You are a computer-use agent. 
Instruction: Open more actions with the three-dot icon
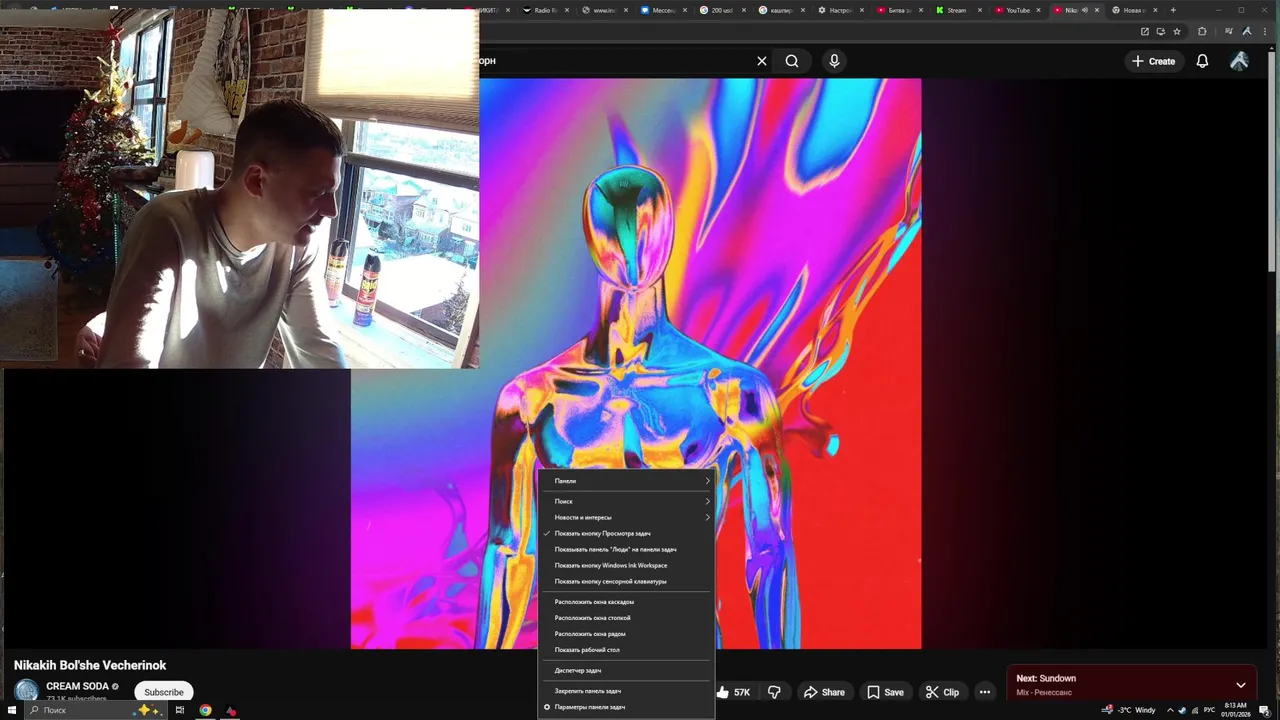point(985,692)
